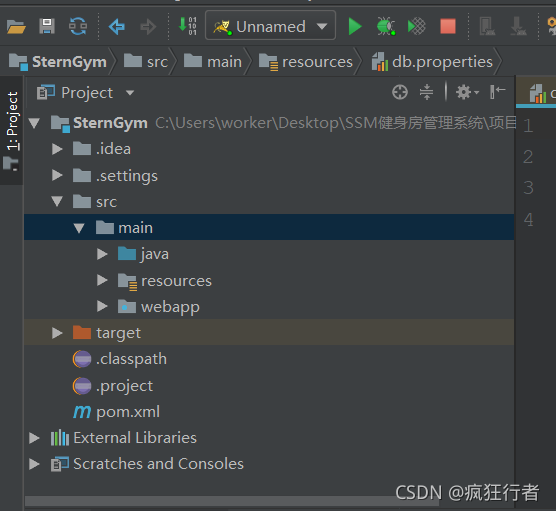Navigate back with the blue arrow

pyautogui.click(x=117, y=27)
